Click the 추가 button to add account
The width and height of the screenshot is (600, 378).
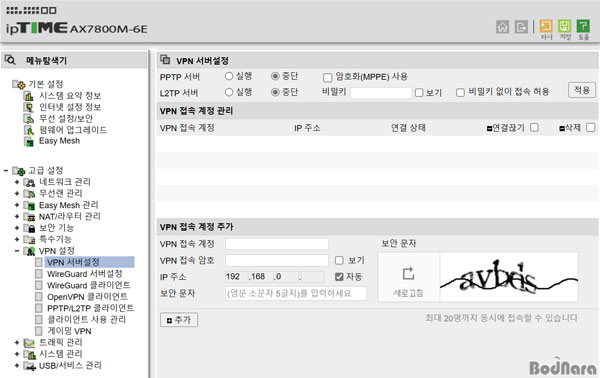coord(179,320)
